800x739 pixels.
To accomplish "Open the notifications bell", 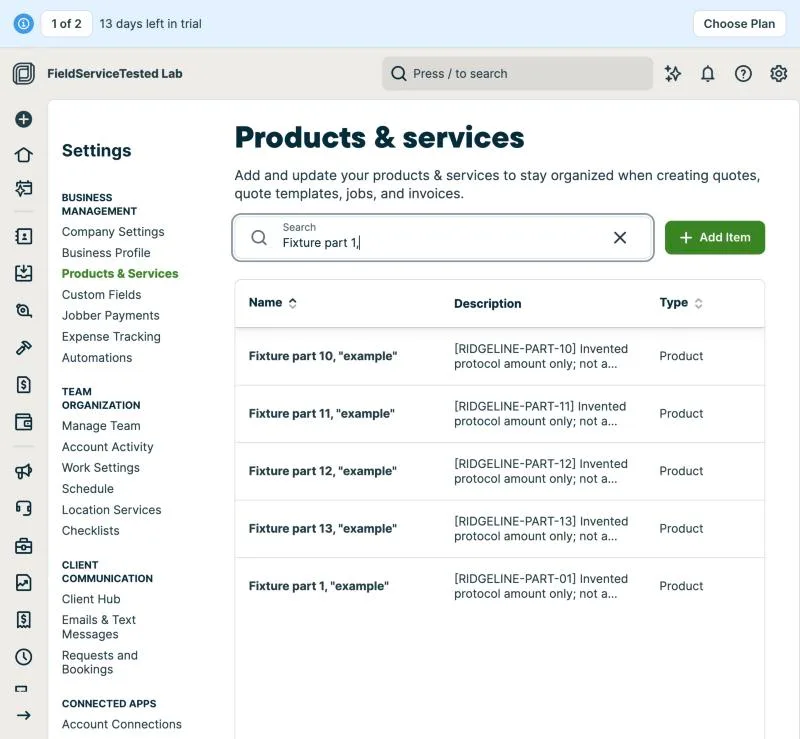I will pyautogui.click(x=708, y=73).
